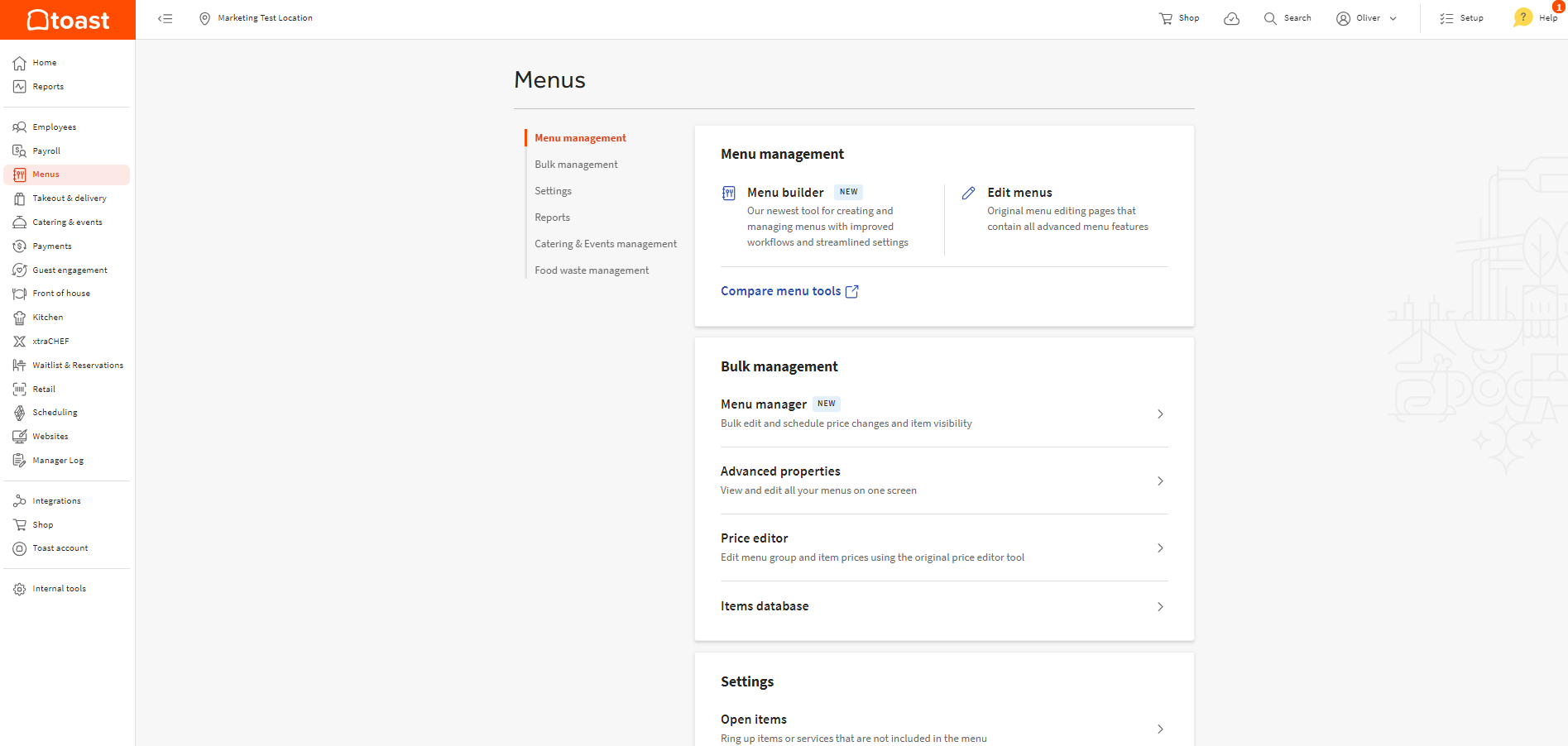Open the Shop cart icon in header
This screenshot has width=1568, height=746.
[1165, 18]
